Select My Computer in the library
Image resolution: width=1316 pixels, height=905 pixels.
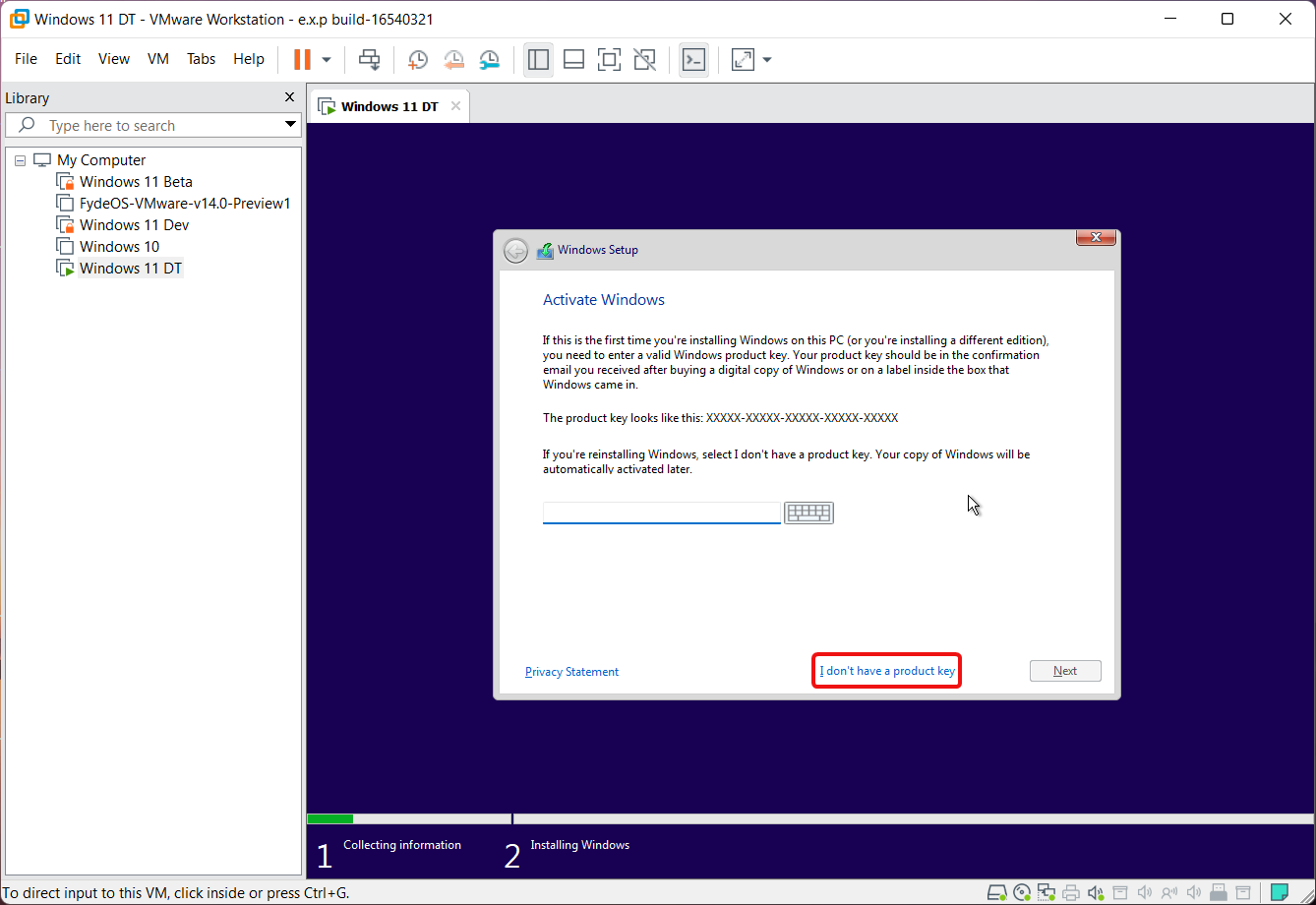(x=101, y=160)
